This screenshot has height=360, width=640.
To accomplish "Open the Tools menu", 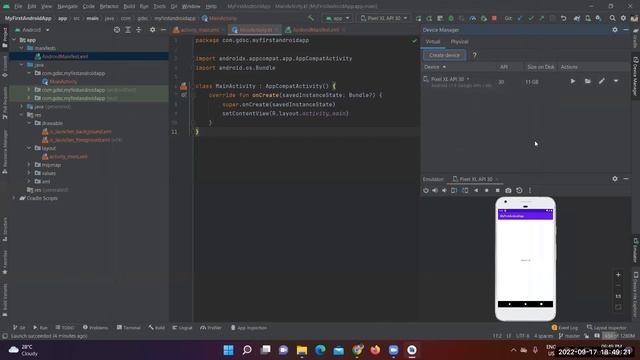I will (160, 7).
